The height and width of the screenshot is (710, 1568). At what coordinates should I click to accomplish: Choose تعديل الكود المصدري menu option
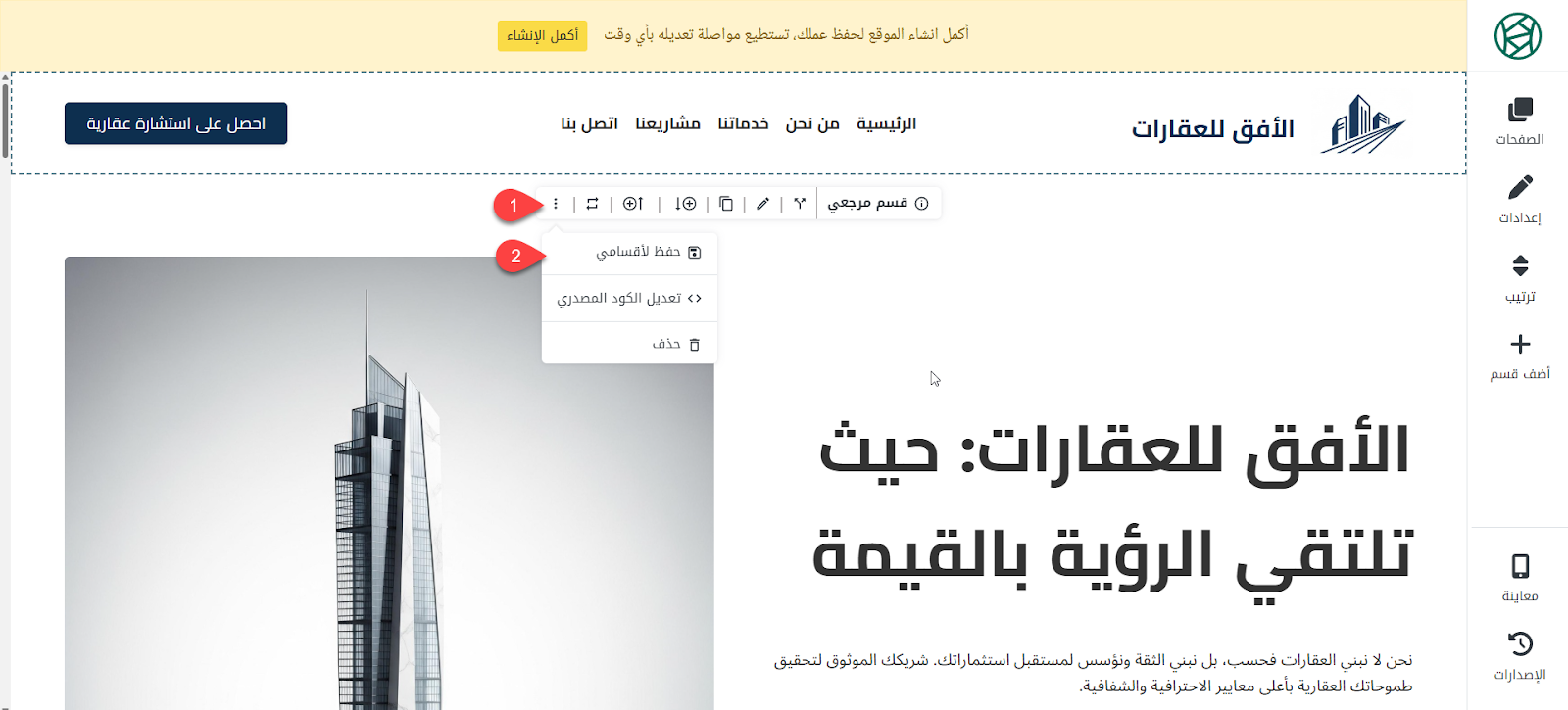tap(629, 299)
